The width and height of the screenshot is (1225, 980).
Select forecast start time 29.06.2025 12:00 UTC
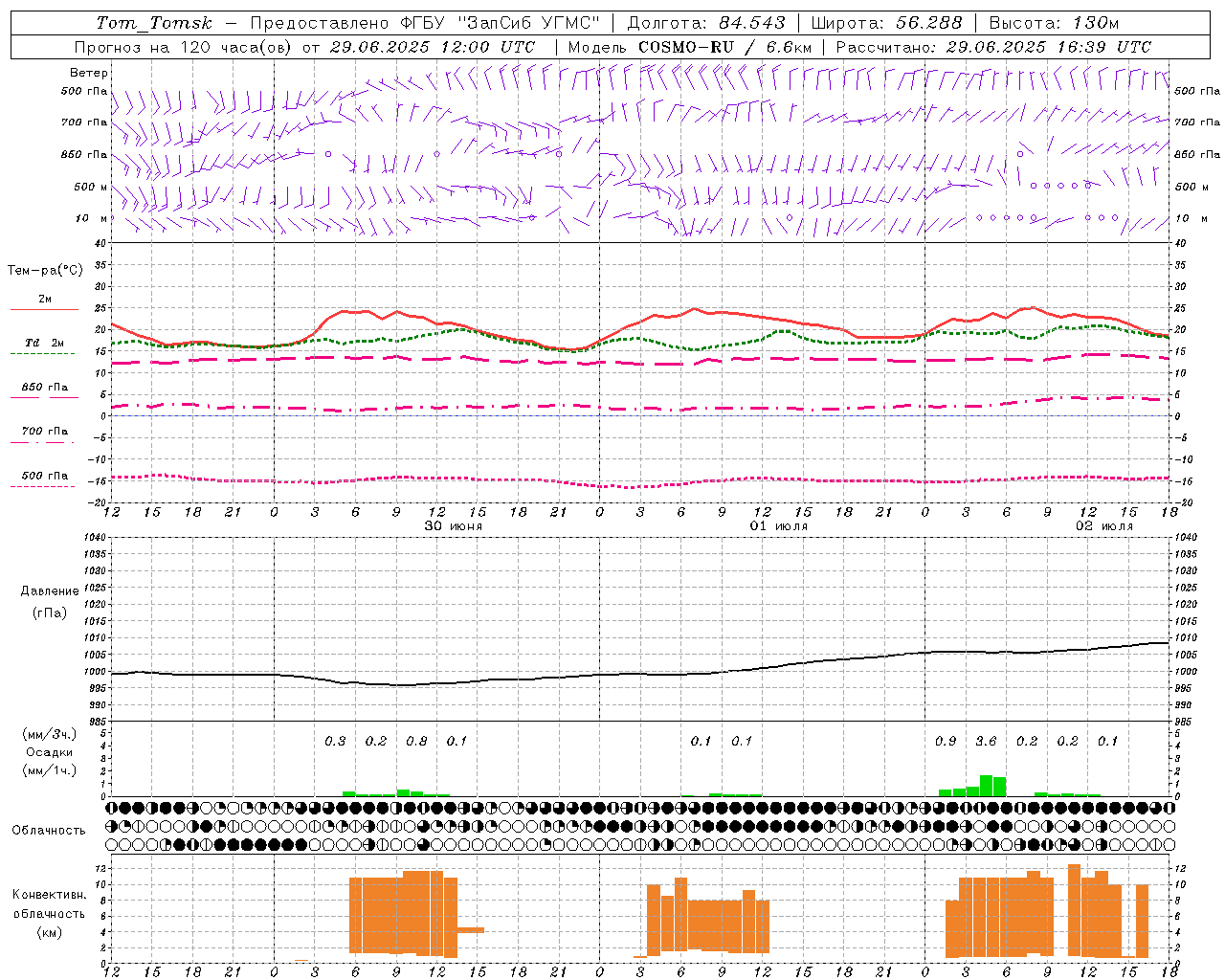[432, 47]
